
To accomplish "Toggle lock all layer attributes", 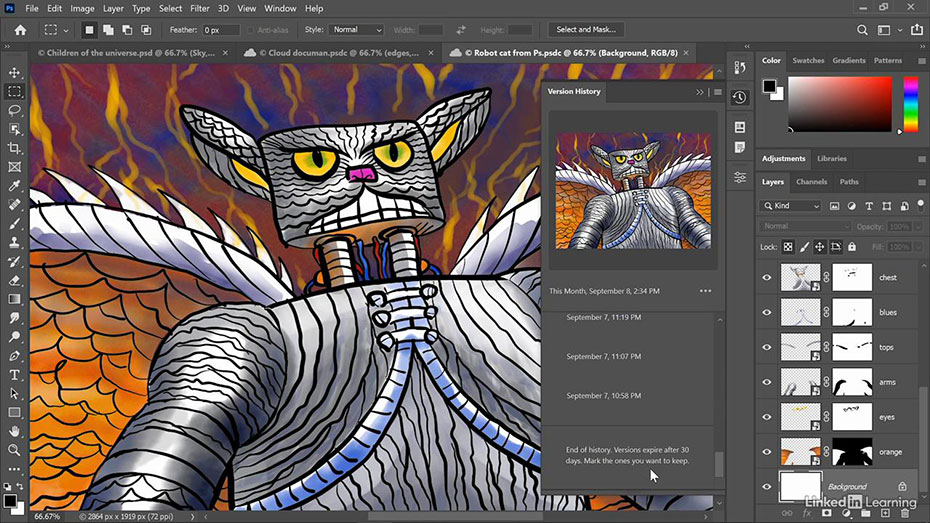I will click(852, 247).
